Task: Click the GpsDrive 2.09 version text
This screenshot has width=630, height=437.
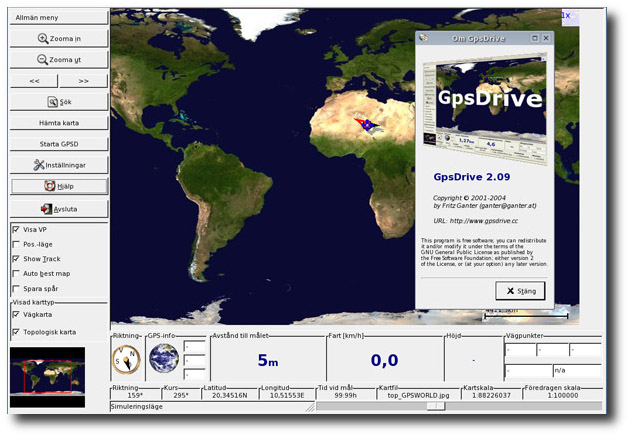Action: point(472,177)
